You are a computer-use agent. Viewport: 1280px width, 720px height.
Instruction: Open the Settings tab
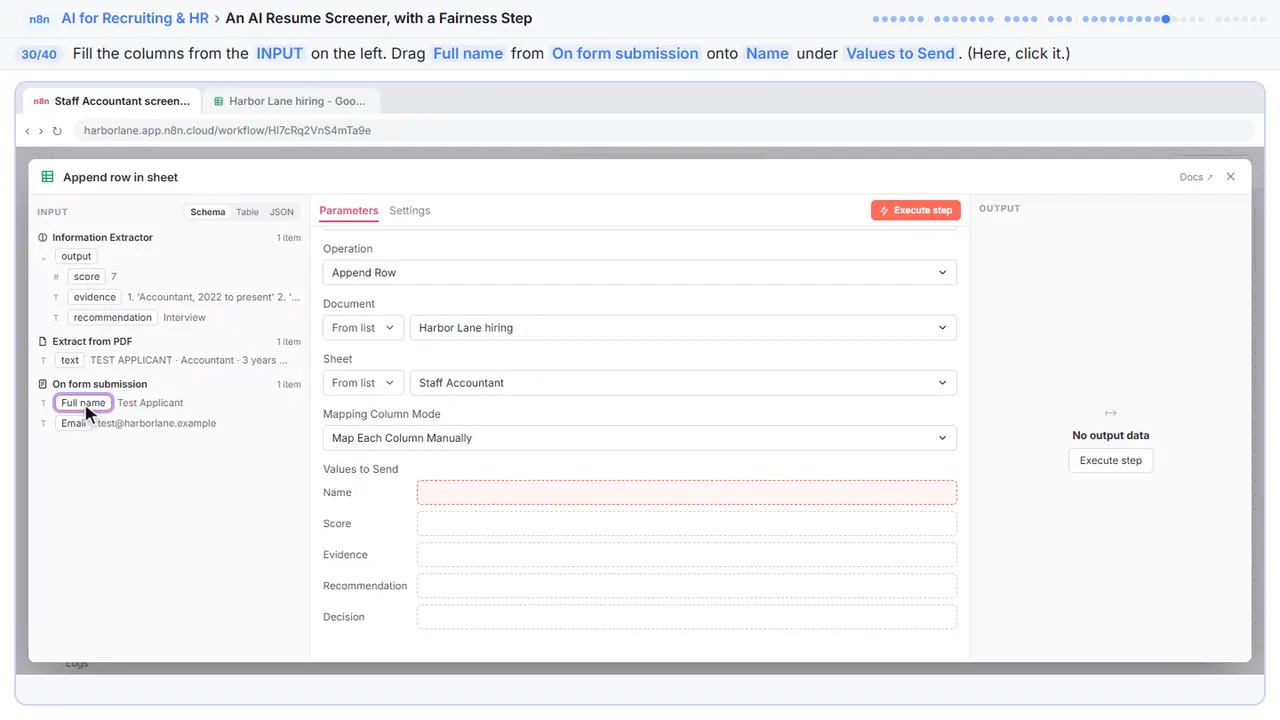coord(410,211)
